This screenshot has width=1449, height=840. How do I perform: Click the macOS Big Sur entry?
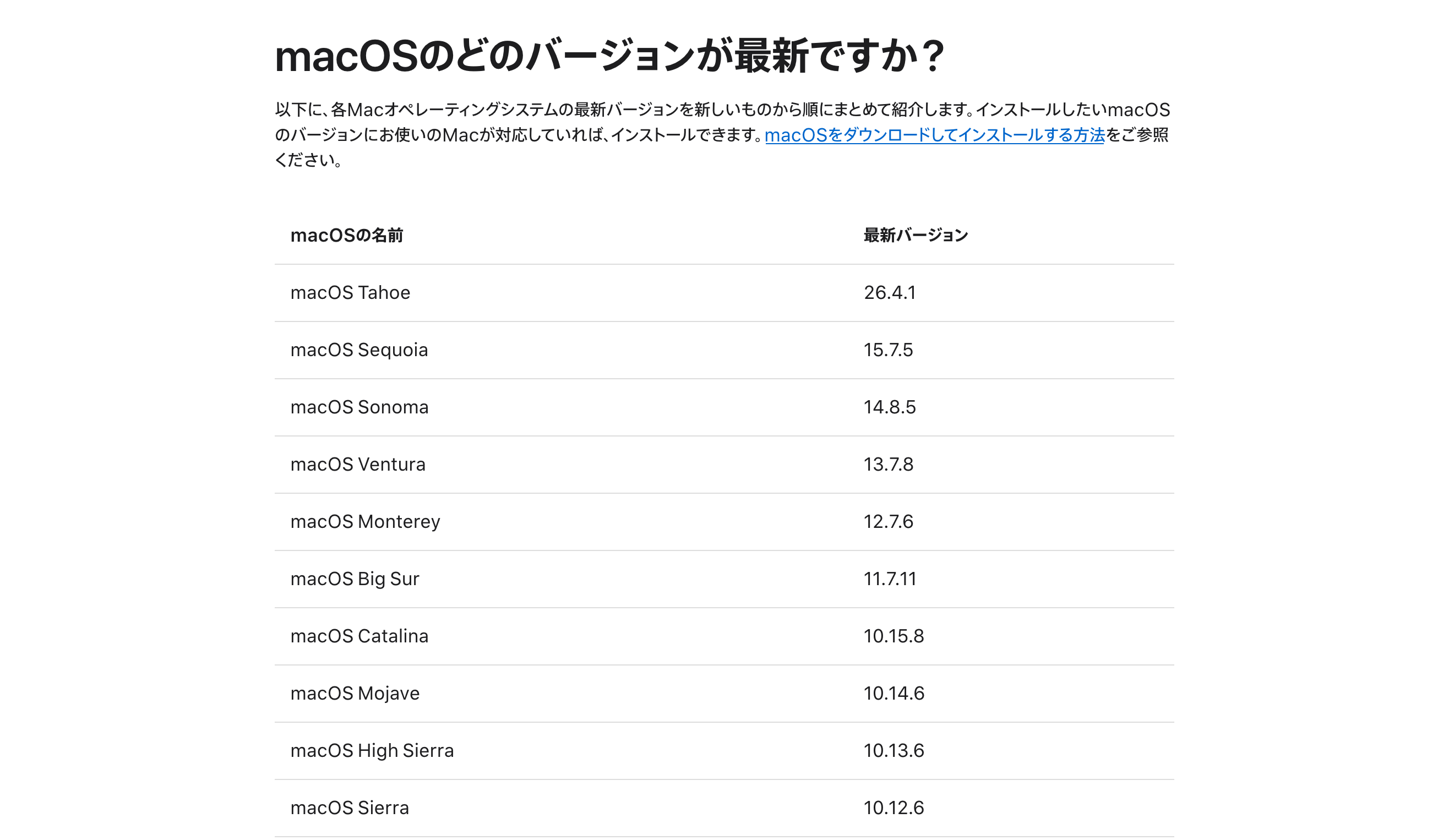pos(355,579)
